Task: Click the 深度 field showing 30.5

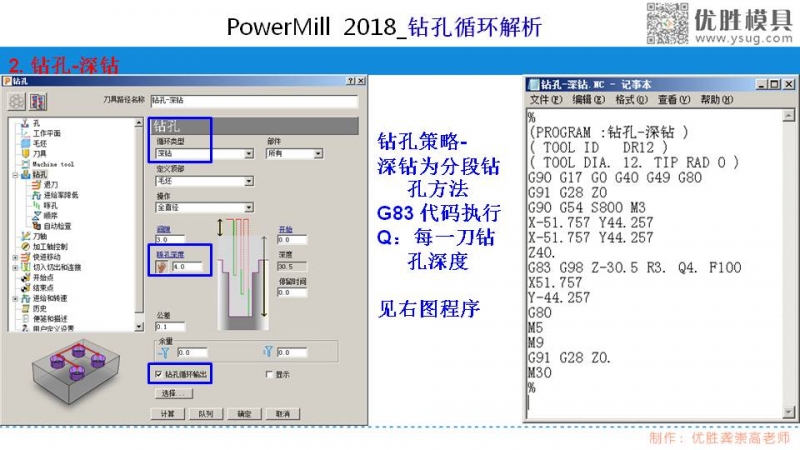Action: coord(292,267)
